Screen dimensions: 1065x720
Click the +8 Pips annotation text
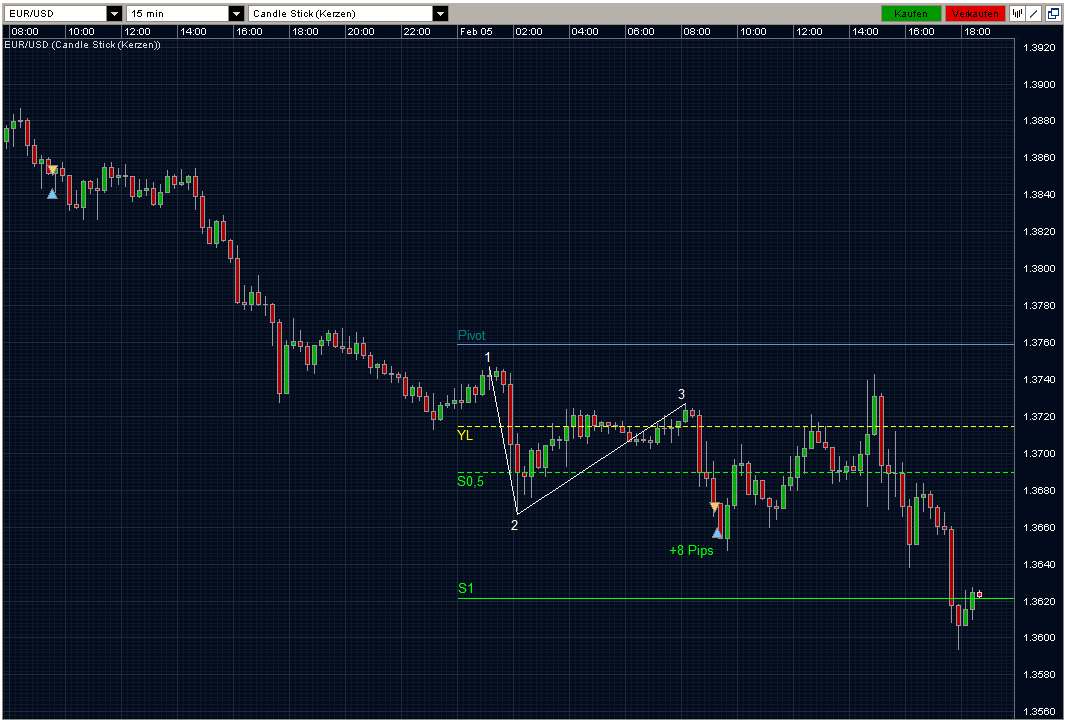tap(691, 550)
